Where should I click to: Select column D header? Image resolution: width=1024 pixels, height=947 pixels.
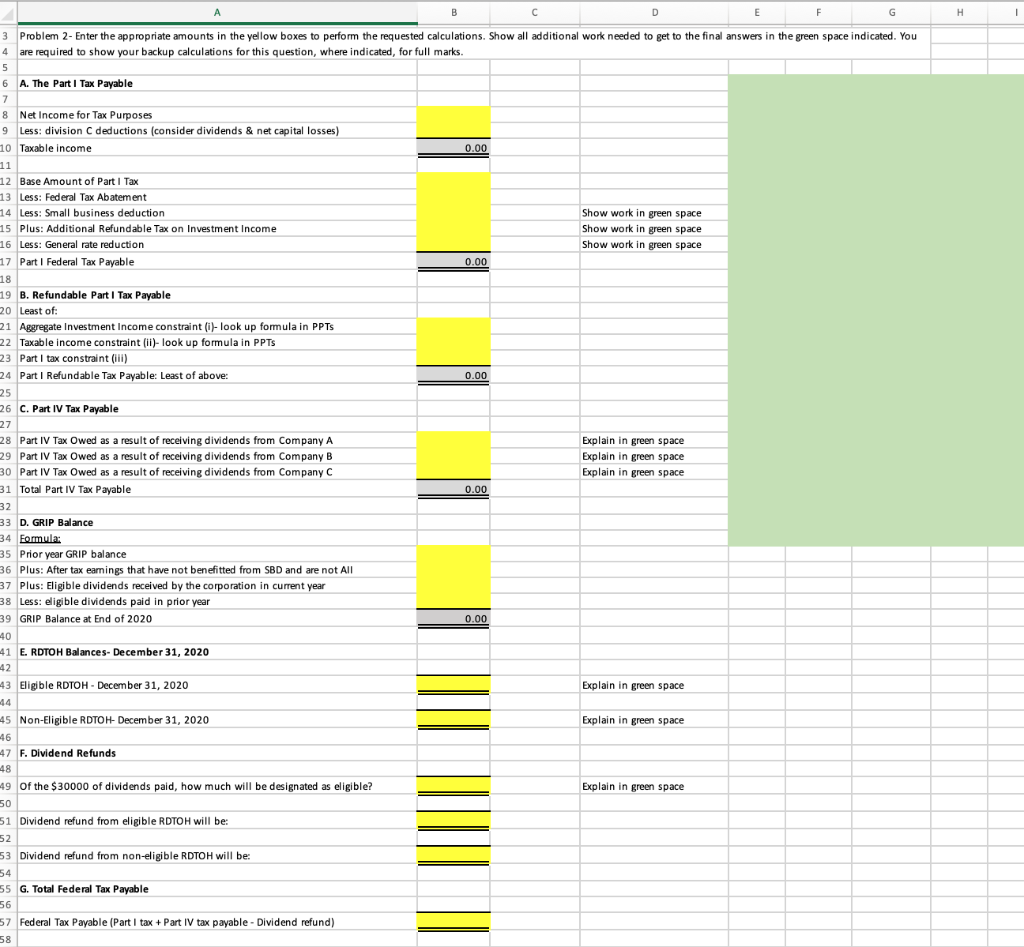[654, 11]
